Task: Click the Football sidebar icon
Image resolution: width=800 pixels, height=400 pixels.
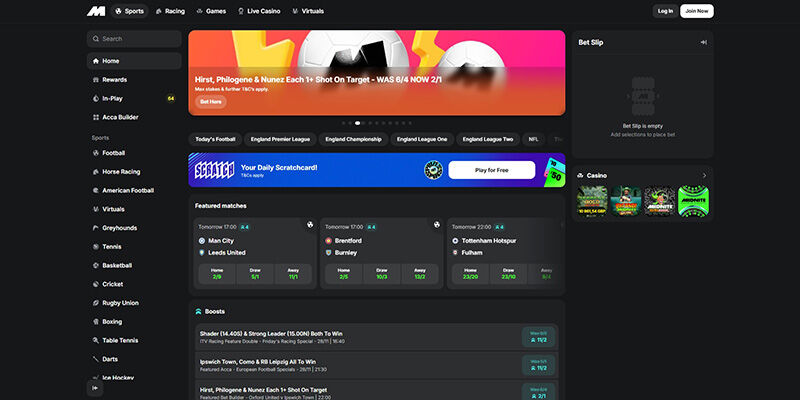Action: coord(96,153)
